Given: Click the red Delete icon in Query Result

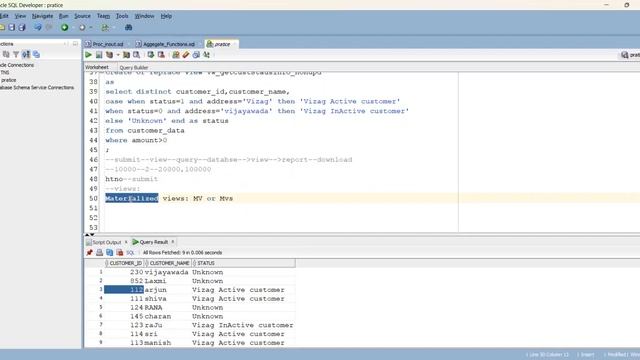Looking at the screenshot, I should 120,253.
